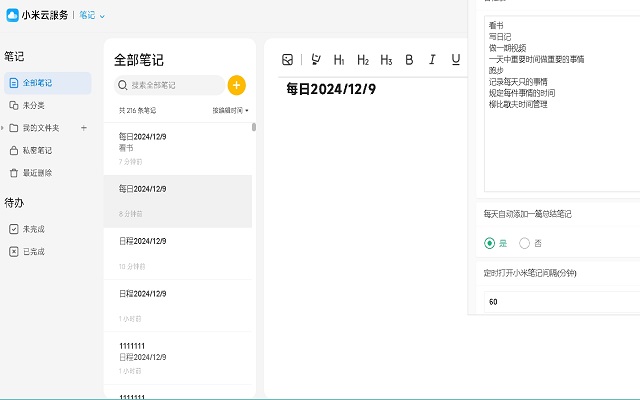This screenshot has height=400, width=640.
Task: Click 一天中重要时间做重要的事情 line
Action: tap(536, 60)
